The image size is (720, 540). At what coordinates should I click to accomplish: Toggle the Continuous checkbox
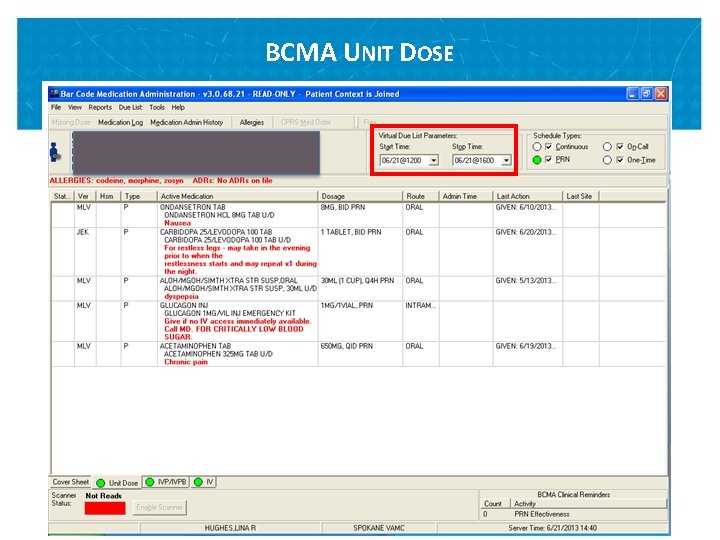coord(548,147)
